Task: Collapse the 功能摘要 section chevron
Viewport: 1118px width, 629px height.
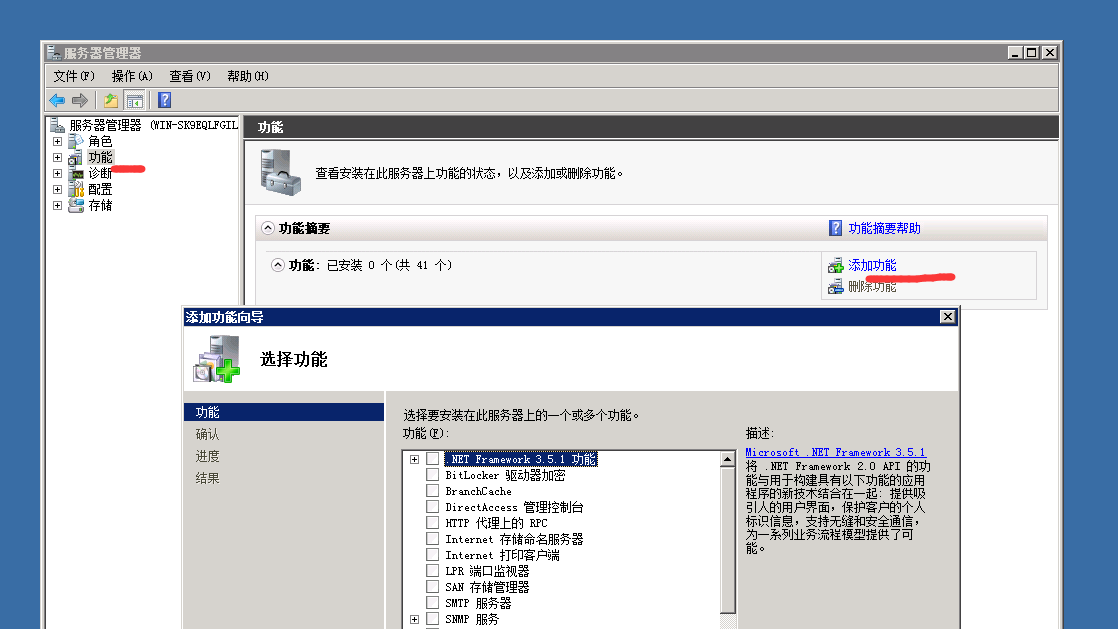Action: click(267, 228)
